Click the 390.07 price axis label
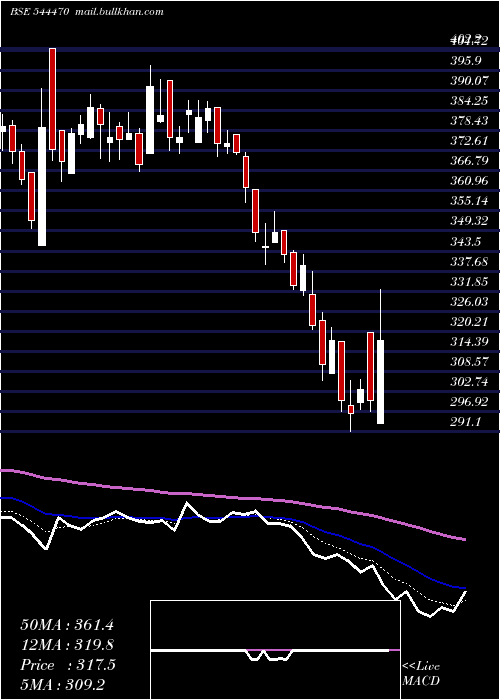 [x=469, y=81]
